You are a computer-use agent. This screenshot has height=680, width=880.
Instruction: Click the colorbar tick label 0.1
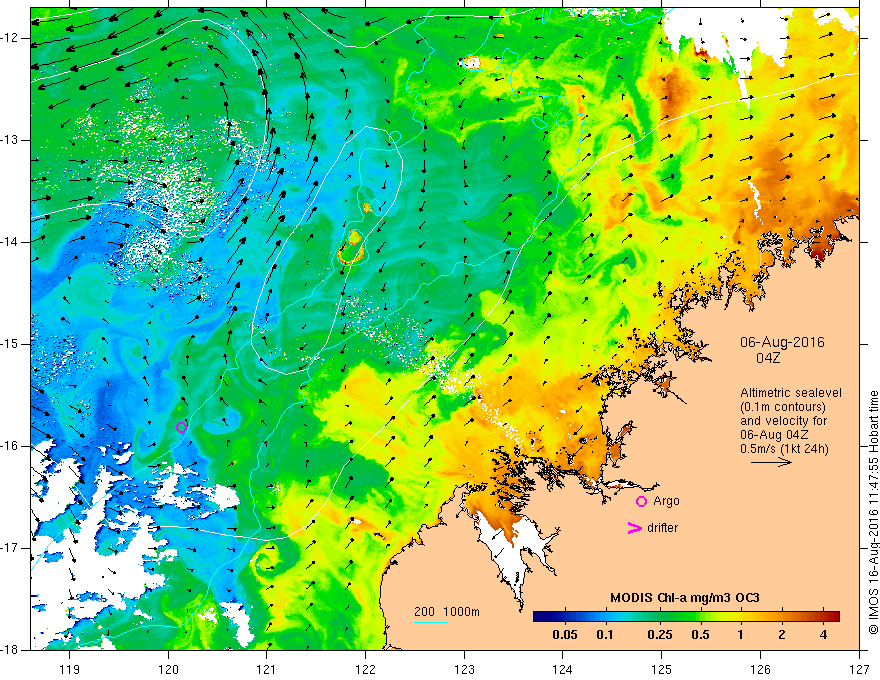click(604, 635)
